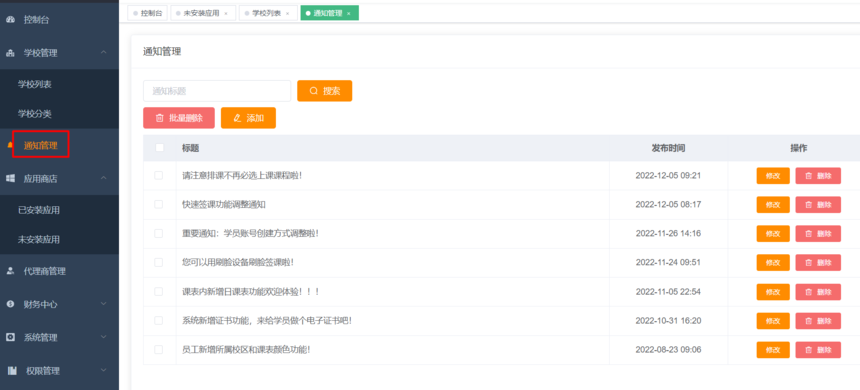Click the 批量删除 button
Image resolution: width=860 pixels, height=390 pixels.
(x=179, y=118)
